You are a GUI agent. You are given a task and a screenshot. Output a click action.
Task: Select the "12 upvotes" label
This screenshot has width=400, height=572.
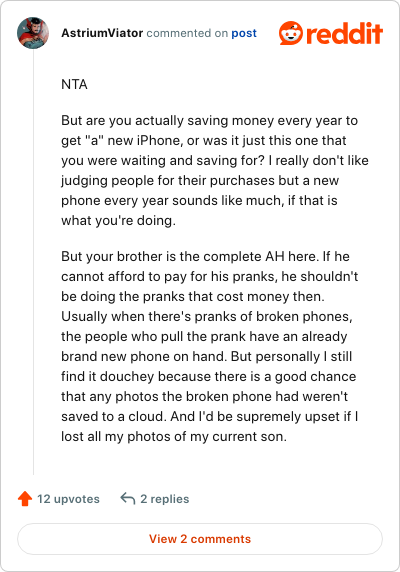(68, 499)
